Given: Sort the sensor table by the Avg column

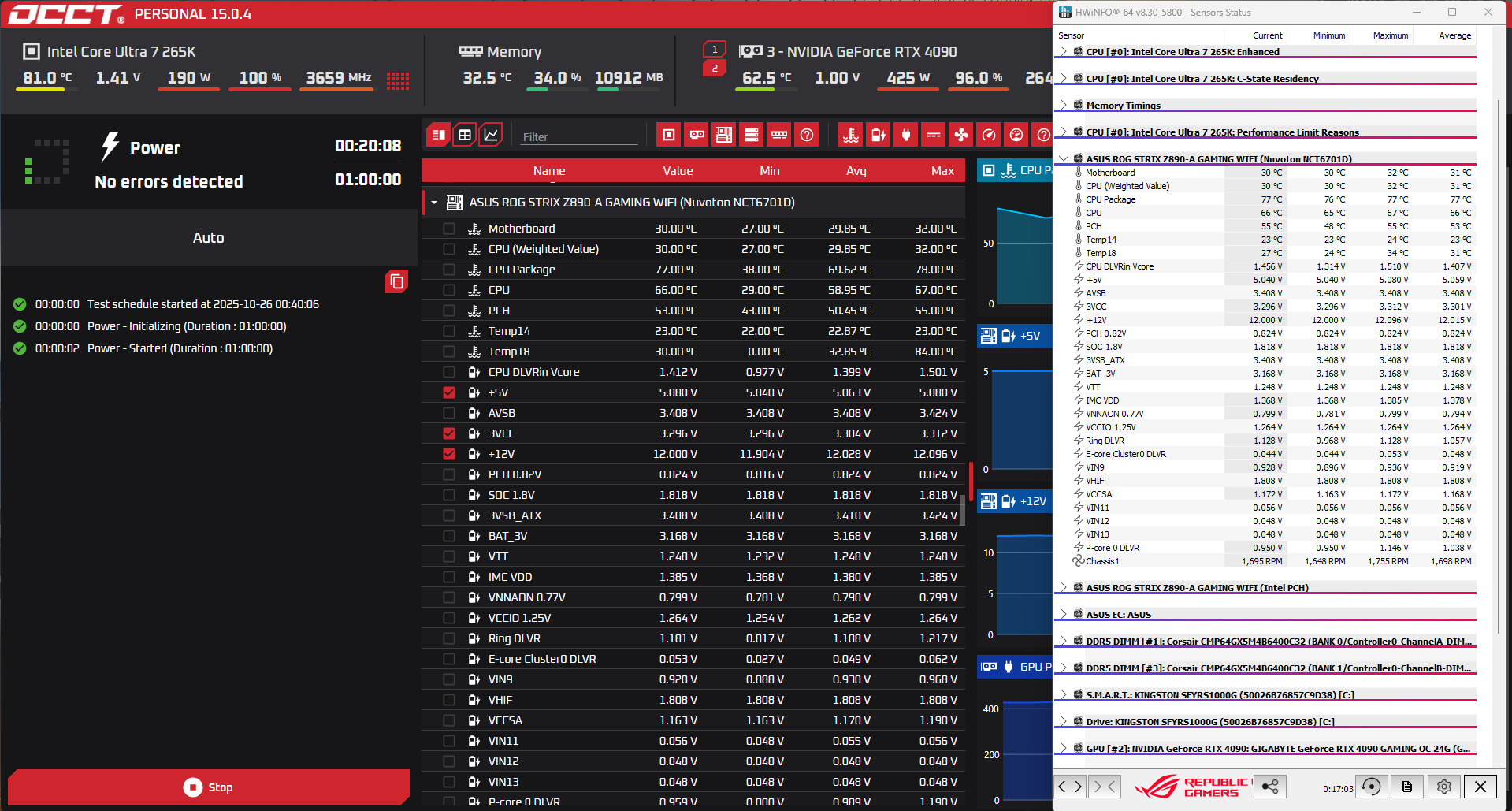Looking at the screenshot, I should [856, 171].
